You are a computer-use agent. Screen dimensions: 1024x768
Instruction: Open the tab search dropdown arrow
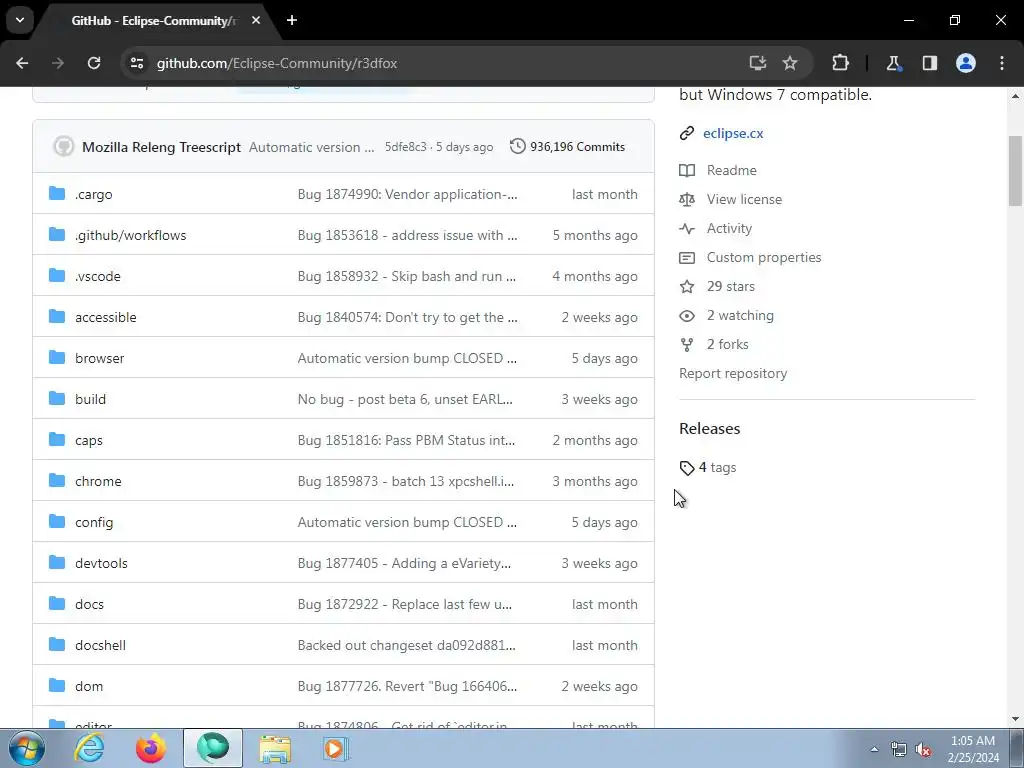pyautogui.click(x=20, y=20)
